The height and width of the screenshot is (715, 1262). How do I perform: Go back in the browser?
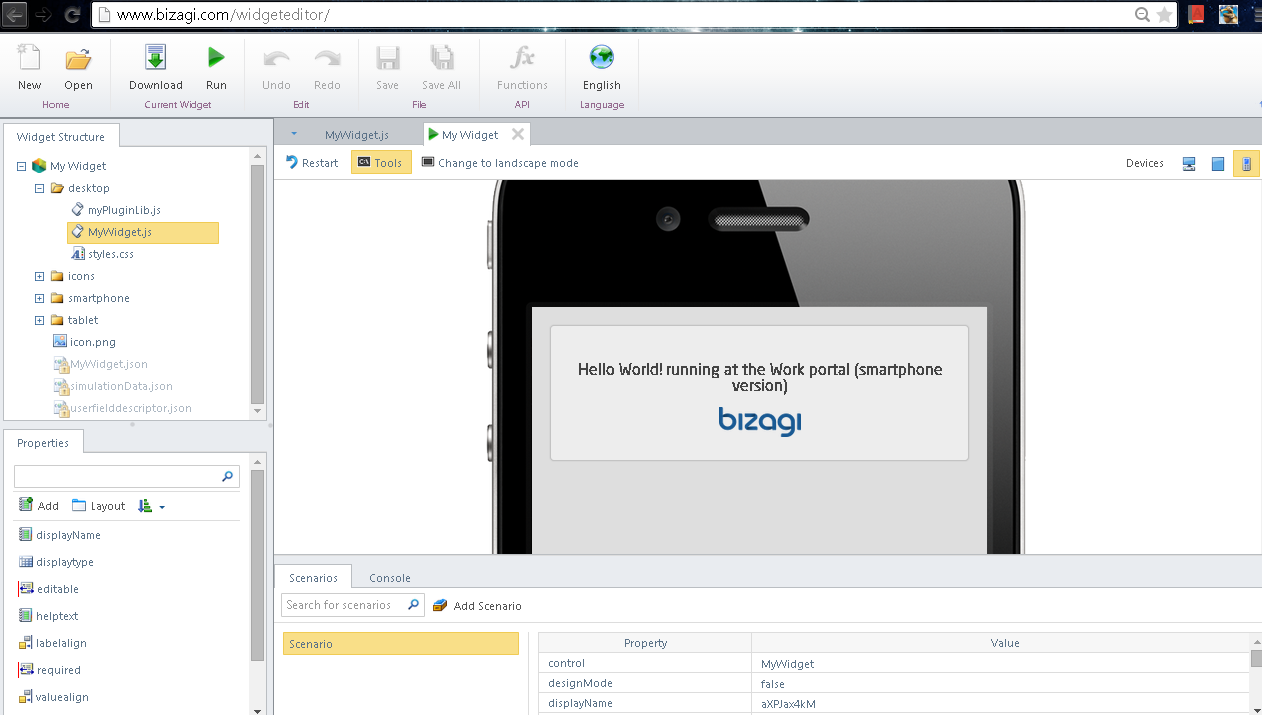pos(15,15)
